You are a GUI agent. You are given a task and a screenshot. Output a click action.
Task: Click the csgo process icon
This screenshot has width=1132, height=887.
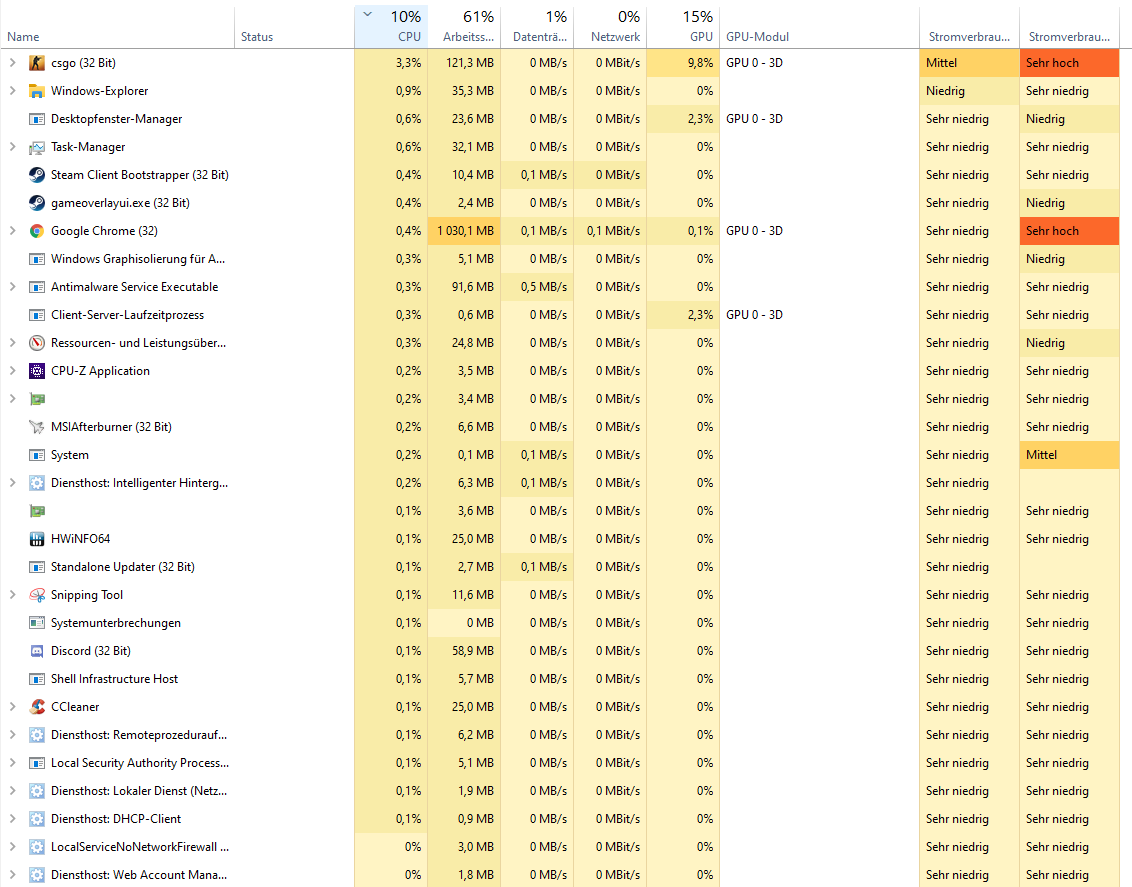point(37,63)
